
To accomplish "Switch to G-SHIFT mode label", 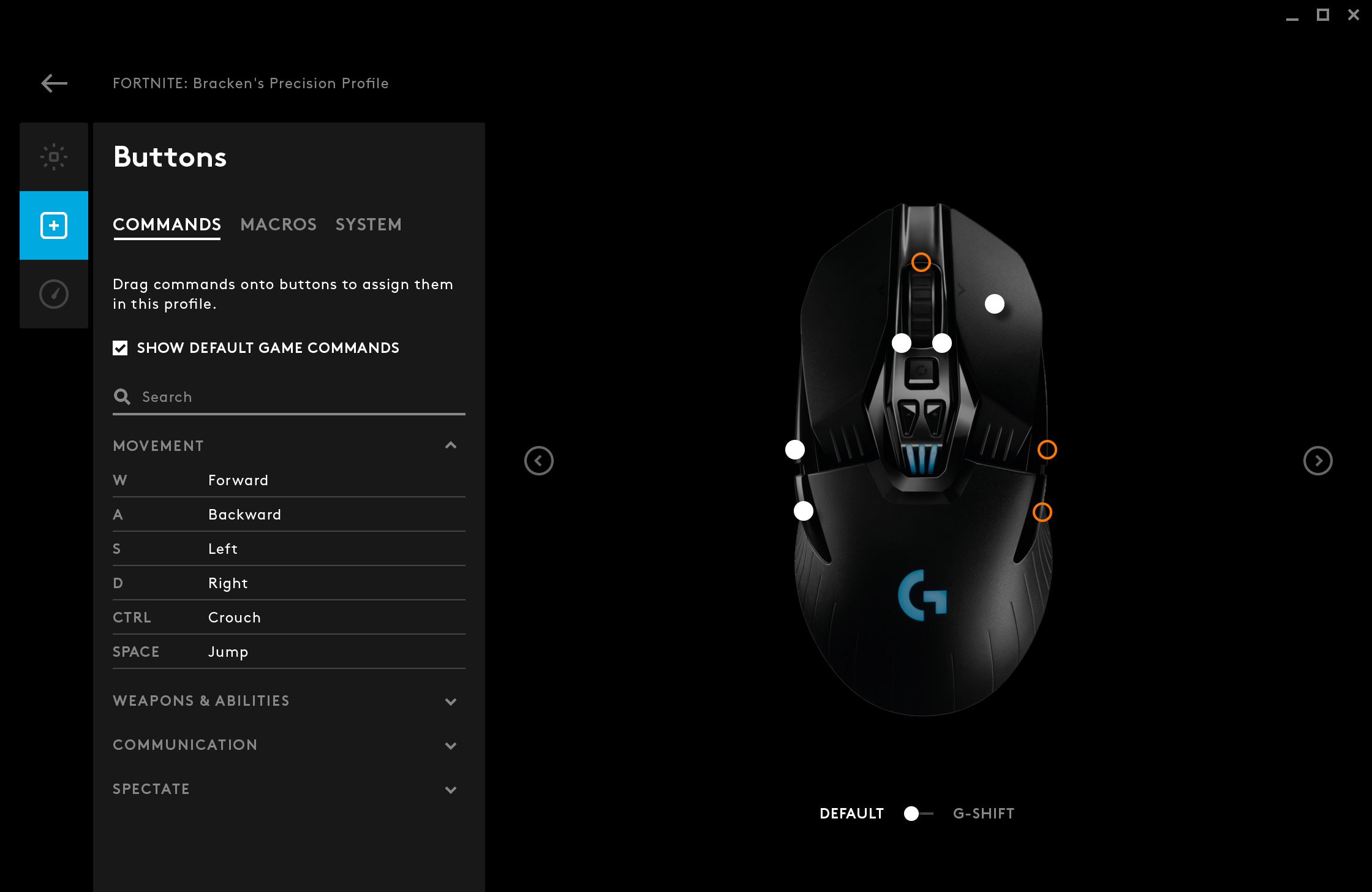I will [x=984, y=814].
